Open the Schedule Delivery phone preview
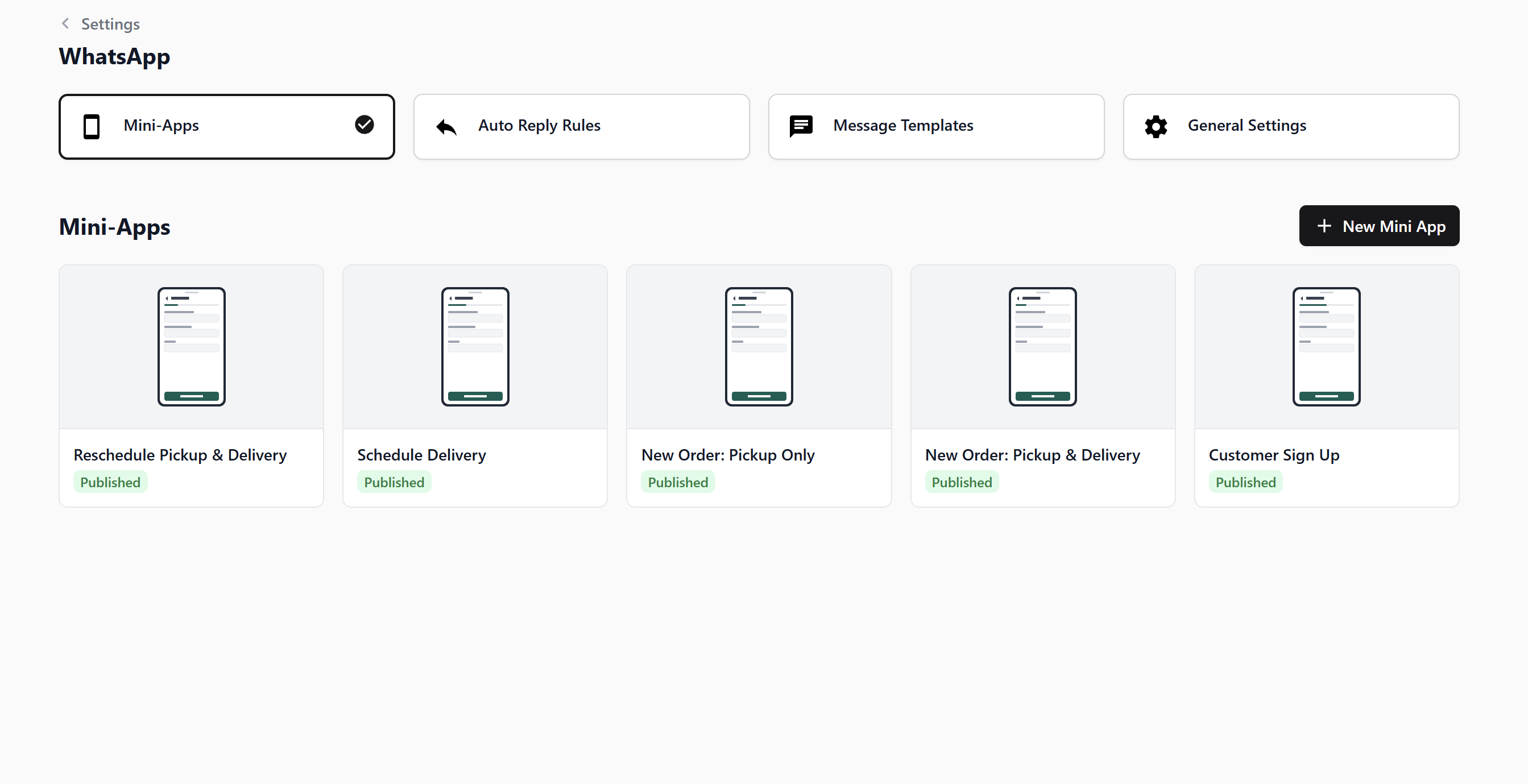1528x784 pixels. click(474, 347)
